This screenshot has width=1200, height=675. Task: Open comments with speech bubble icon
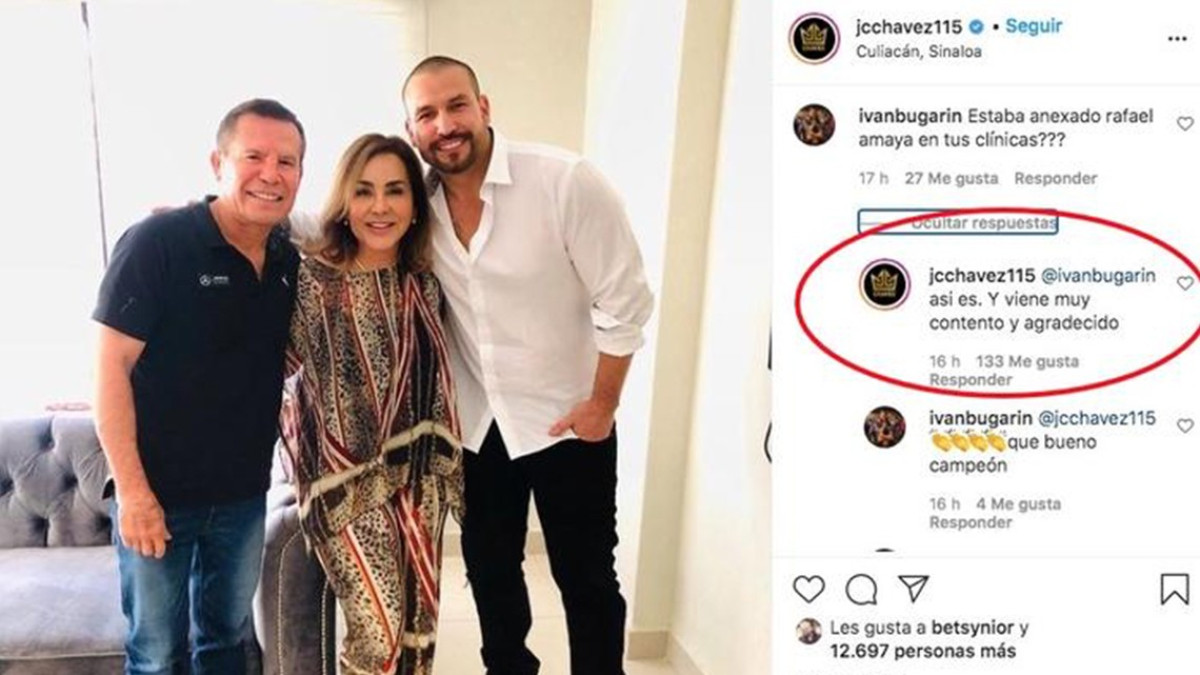point(861,589)
